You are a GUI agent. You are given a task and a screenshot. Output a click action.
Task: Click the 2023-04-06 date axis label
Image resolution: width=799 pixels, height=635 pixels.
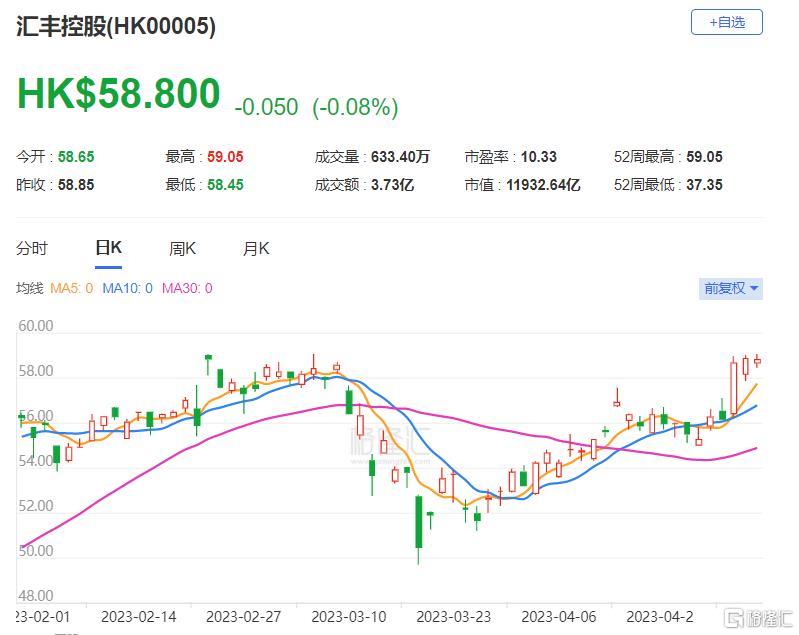(559, 617)
